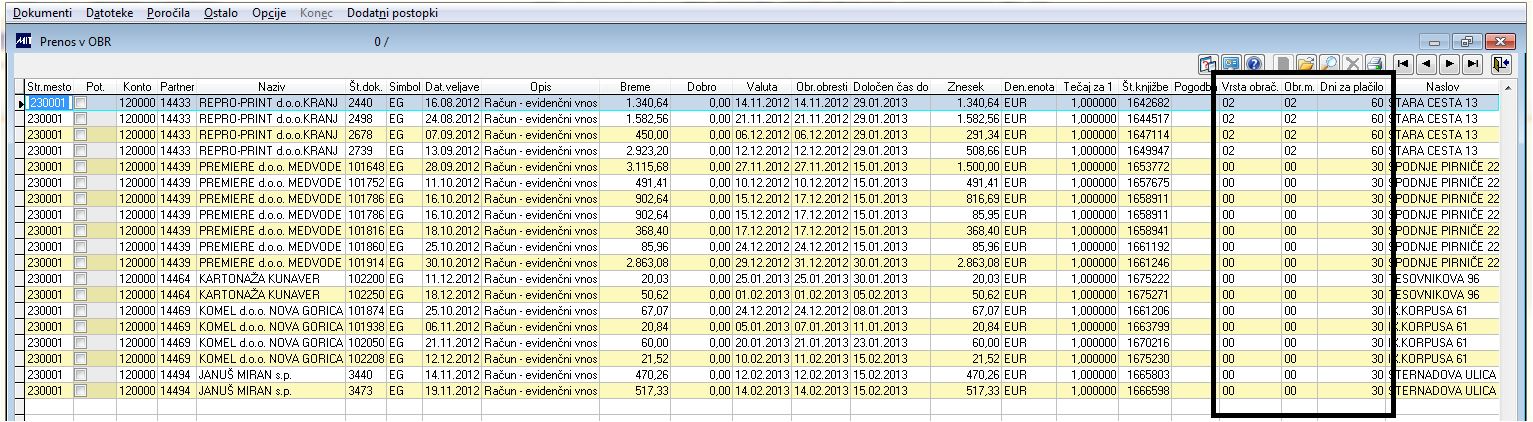The image size is (1533, 422).
Task: Open the Poročila menu
Action: 168,14
